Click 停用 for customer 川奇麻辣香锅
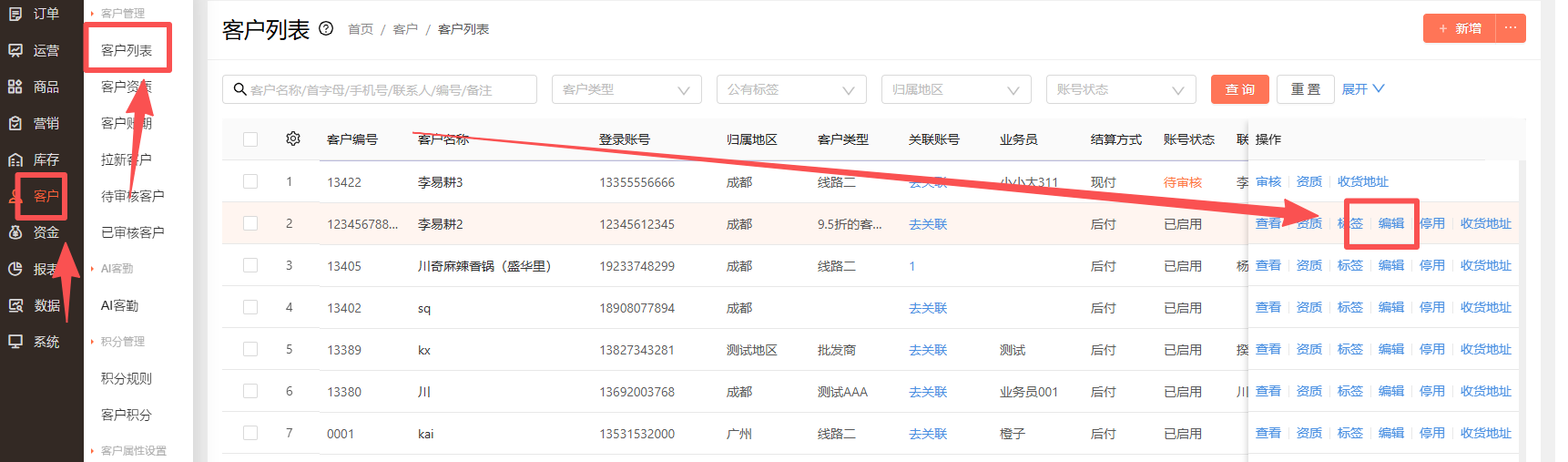Image resolution: width=1568 pixels, height=462 pixels. (1432, 265)
